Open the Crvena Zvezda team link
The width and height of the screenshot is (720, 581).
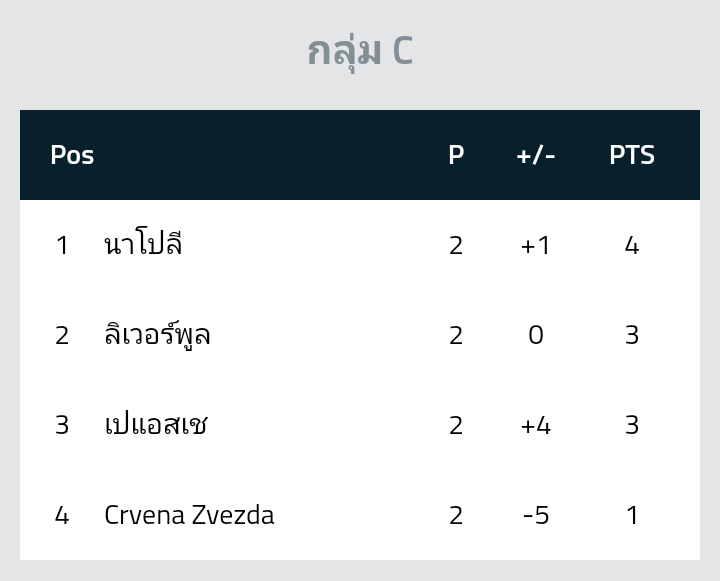pyautogui.click(x=189, y=515)
